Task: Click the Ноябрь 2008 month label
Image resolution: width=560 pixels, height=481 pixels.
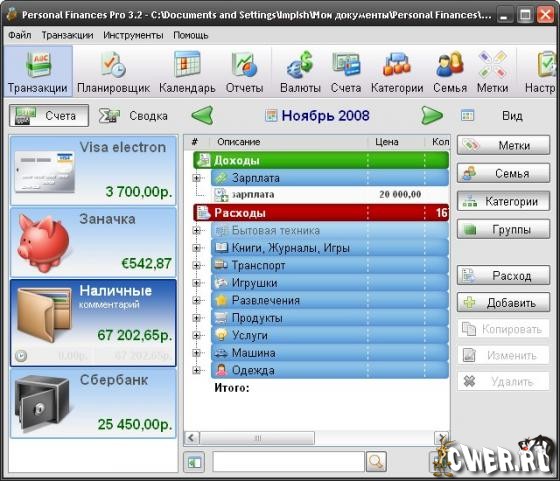Action: click(x=325, y=116)
